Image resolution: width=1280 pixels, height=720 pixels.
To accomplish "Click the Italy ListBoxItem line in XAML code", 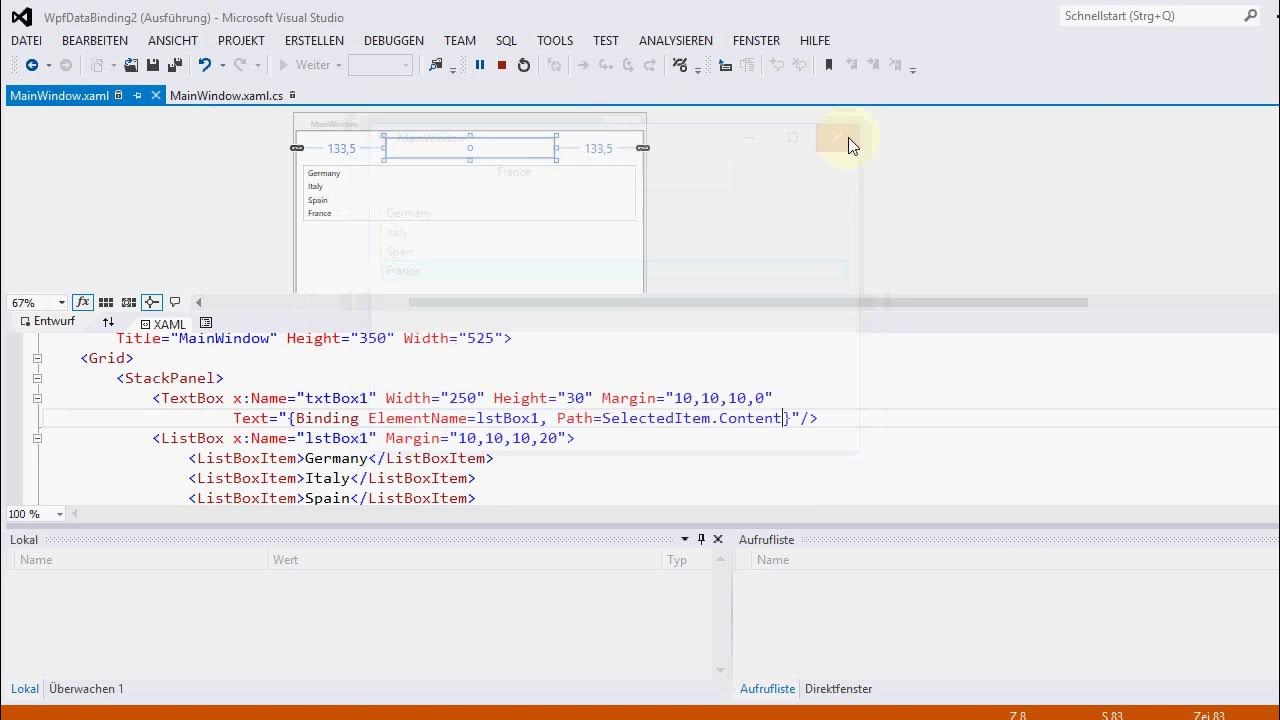I will (331, 478).
